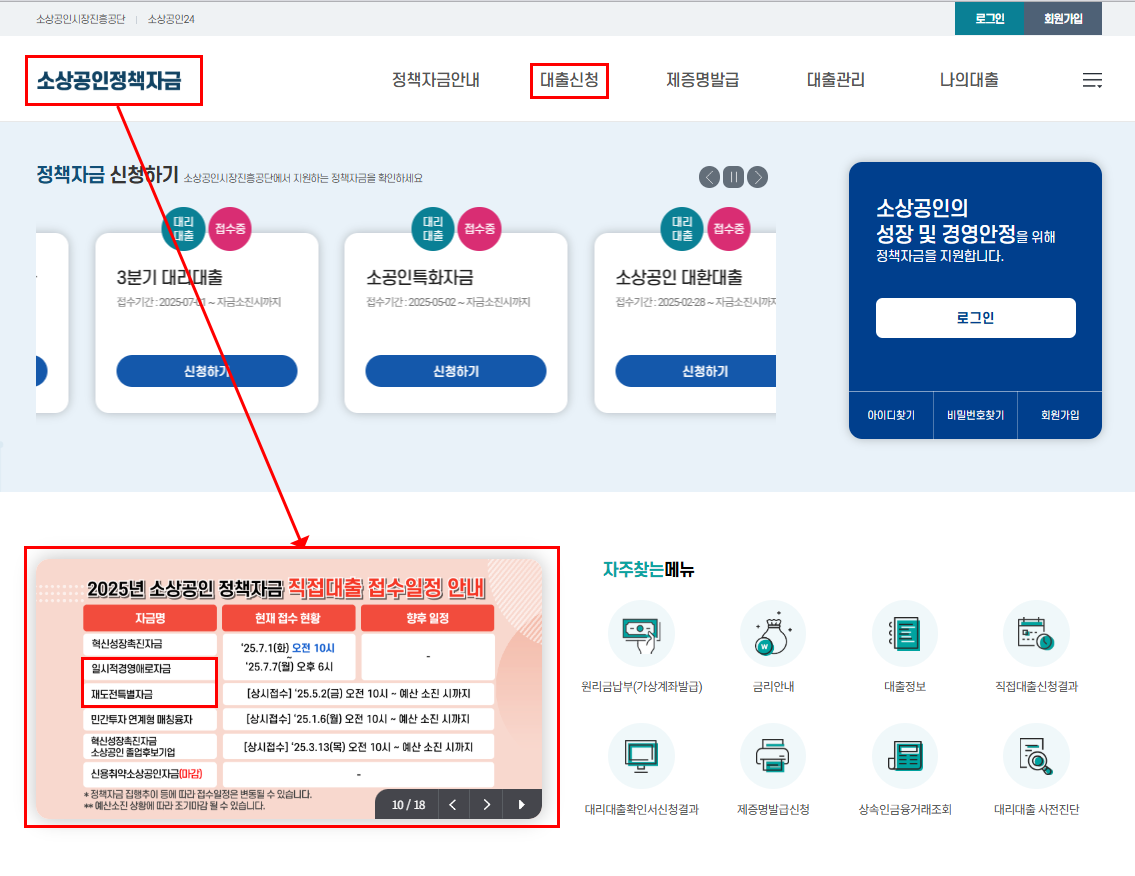Screen dimensions: 1135x876
Task: Show previous policy fund card
Action: coord(709,177)
